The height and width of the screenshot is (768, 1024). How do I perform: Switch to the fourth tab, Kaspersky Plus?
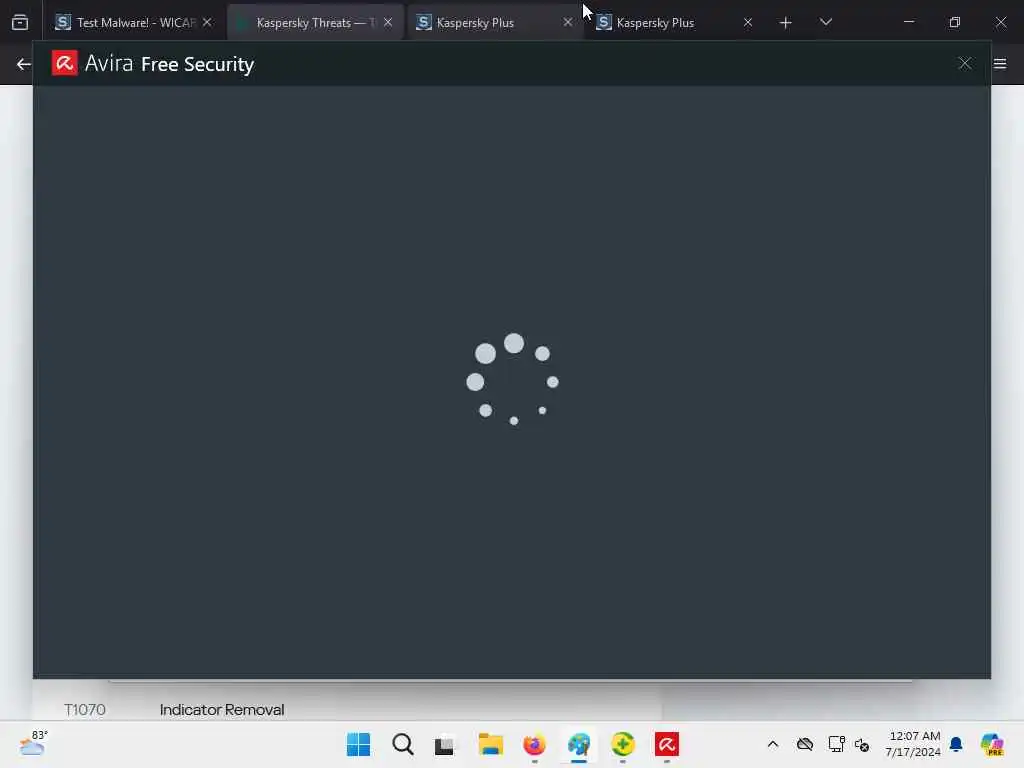tap(675, 23)
